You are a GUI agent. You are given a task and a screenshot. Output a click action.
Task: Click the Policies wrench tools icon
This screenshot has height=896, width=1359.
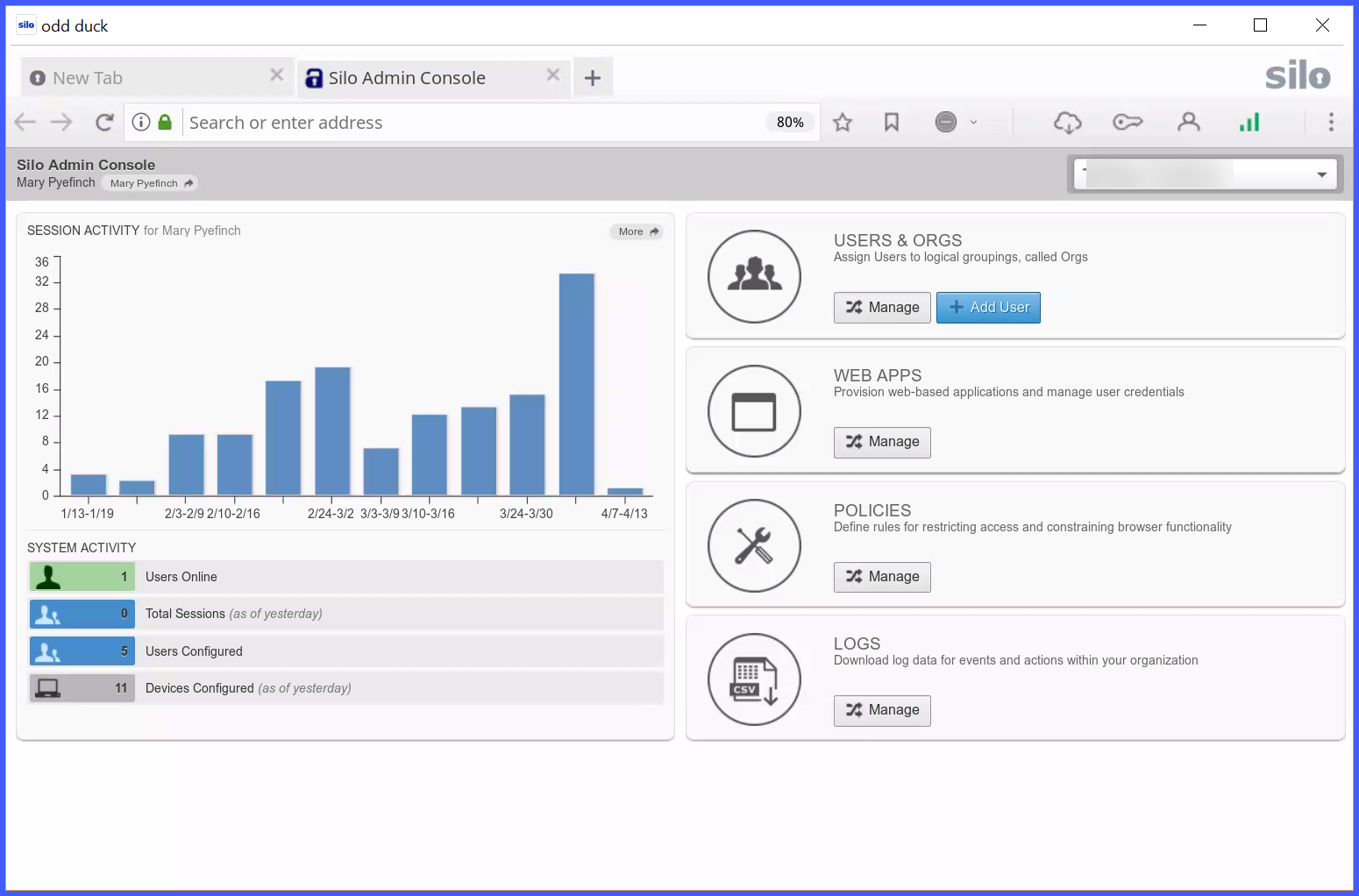754,545
